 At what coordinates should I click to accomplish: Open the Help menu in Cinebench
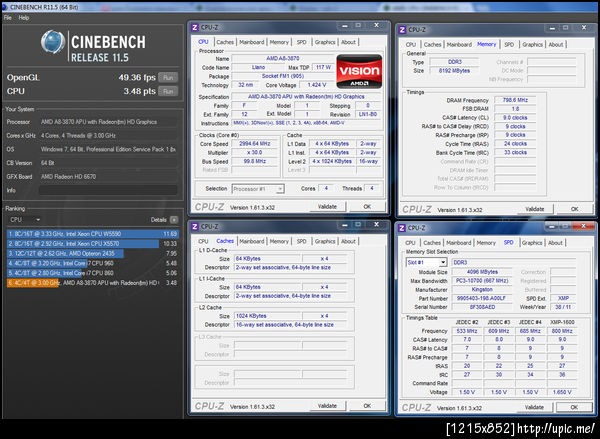click(x=24, y=18)
